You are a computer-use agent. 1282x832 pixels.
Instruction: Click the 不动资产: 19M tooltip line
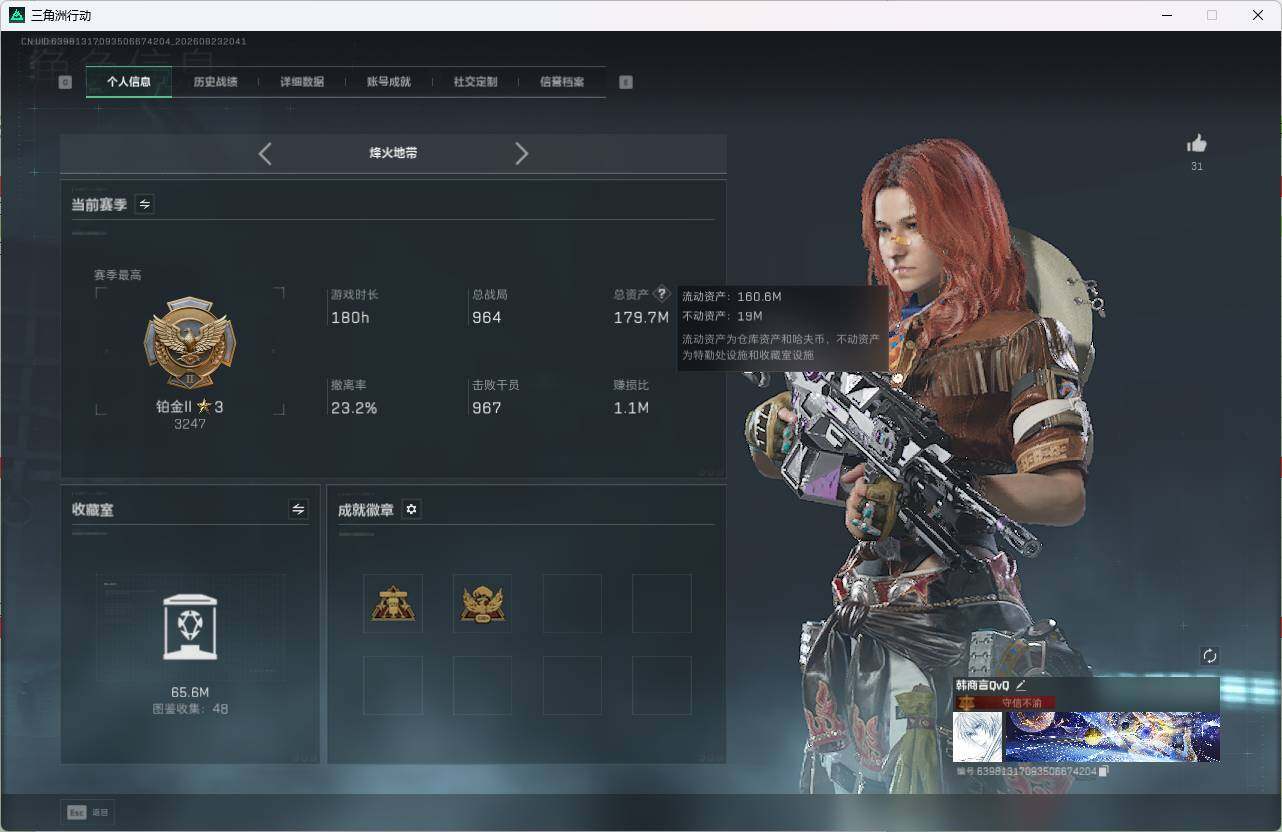722,316
